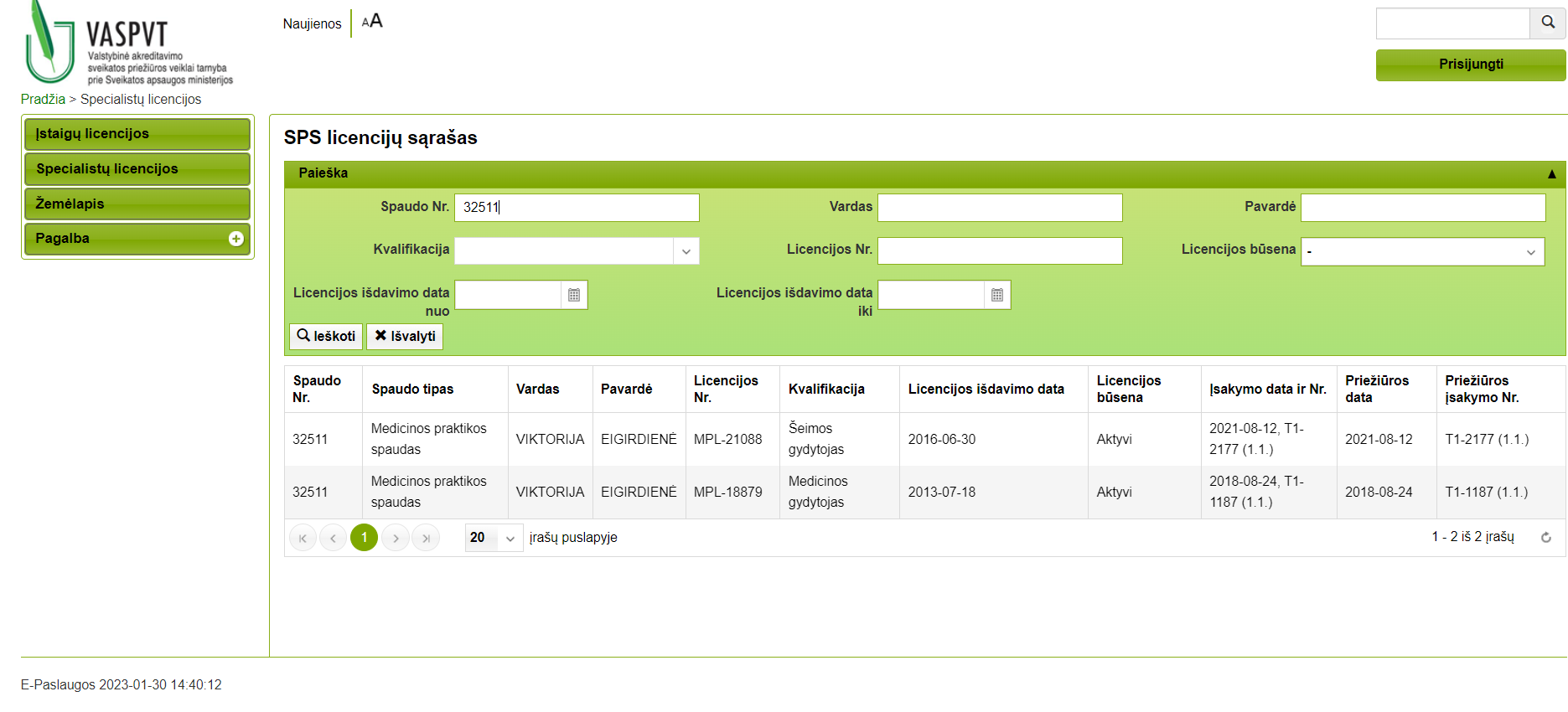
Task: Change the records per page dropdown
Action: [494, 538]
